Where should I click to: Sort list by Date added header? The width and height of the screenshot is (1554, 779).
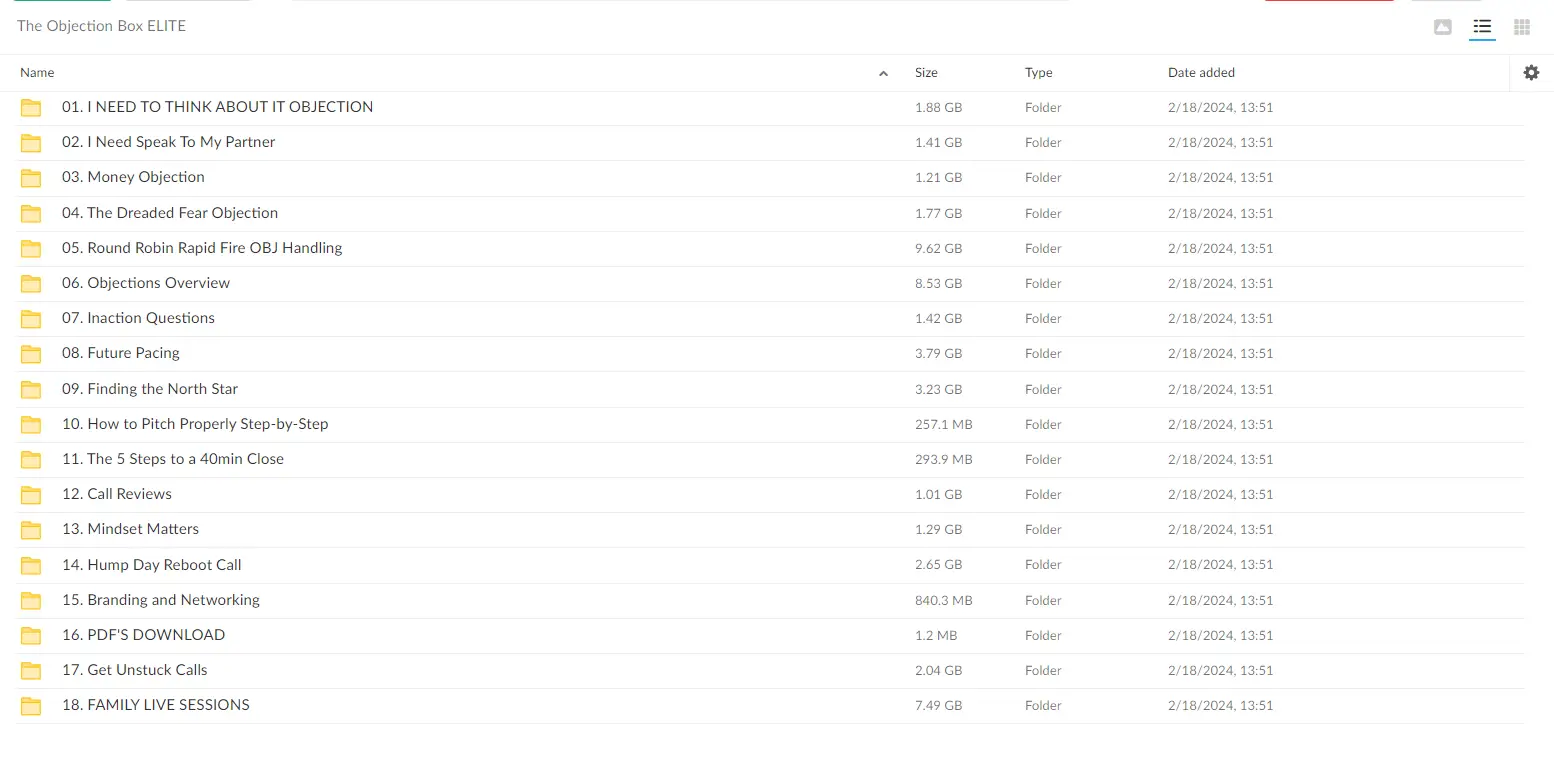pos(1201,72)
